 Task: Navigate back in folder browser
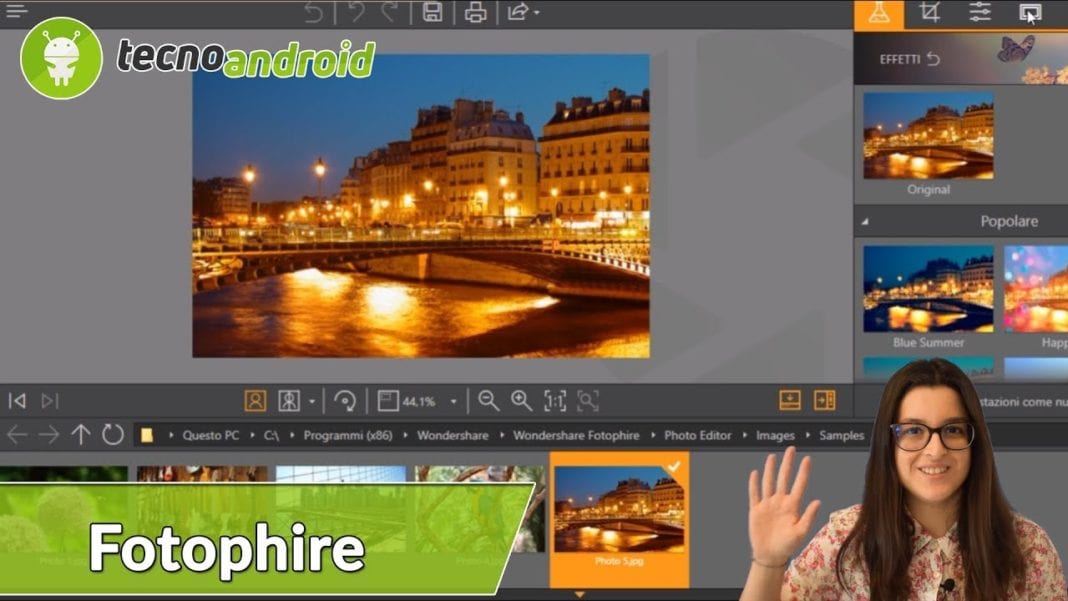[x=16, y=435]
